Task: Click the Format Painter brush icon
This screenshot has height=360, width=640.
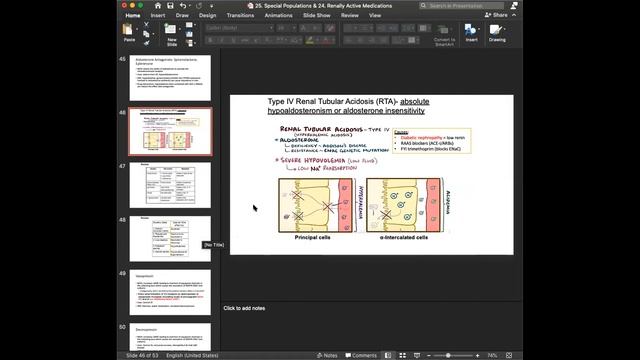Action: pyautogui.click(x=146, y=42)
